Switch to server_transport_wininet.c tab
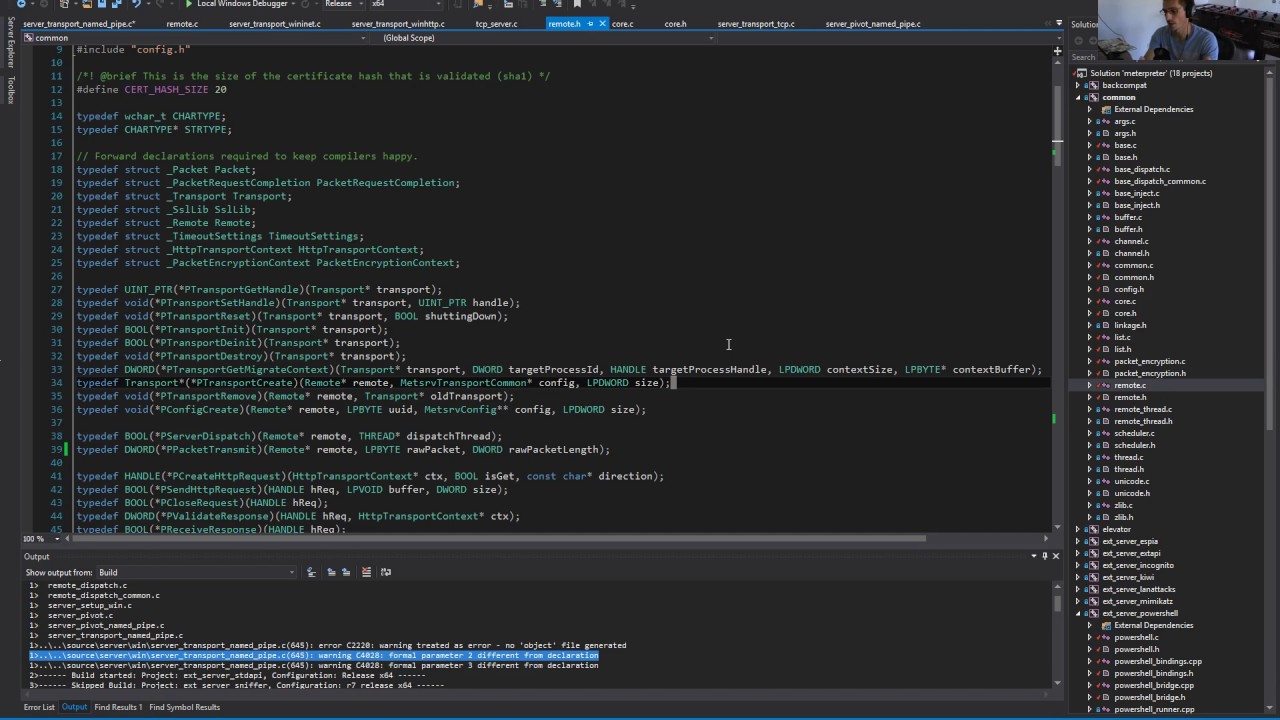 [x=275, y=23]
